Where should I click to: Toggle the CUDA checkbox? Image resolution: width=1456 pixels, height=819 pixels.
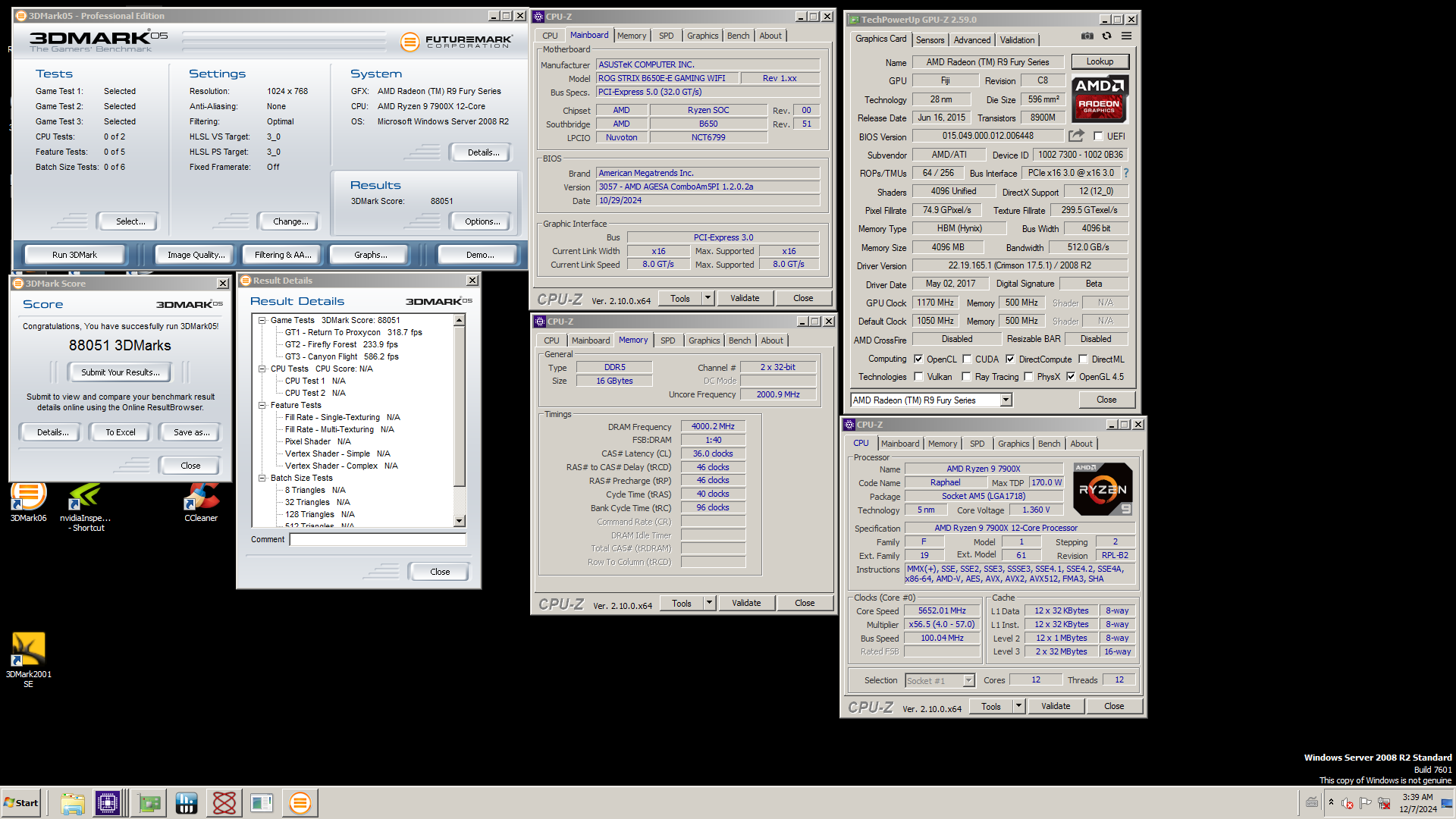[967, 359]
